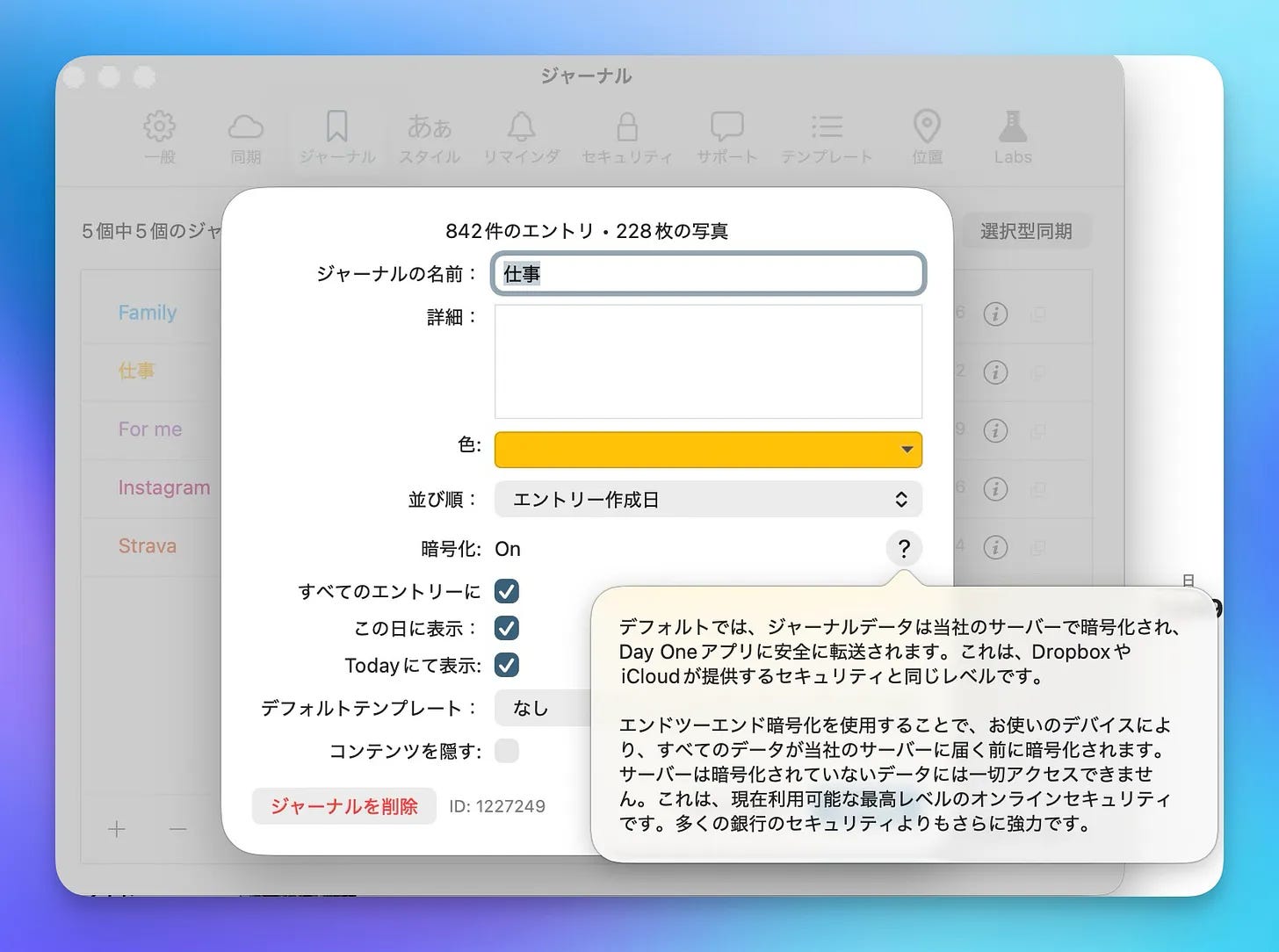
Task: Toggle the Todayにて表示 checkbox
Action: click(507, 665)
